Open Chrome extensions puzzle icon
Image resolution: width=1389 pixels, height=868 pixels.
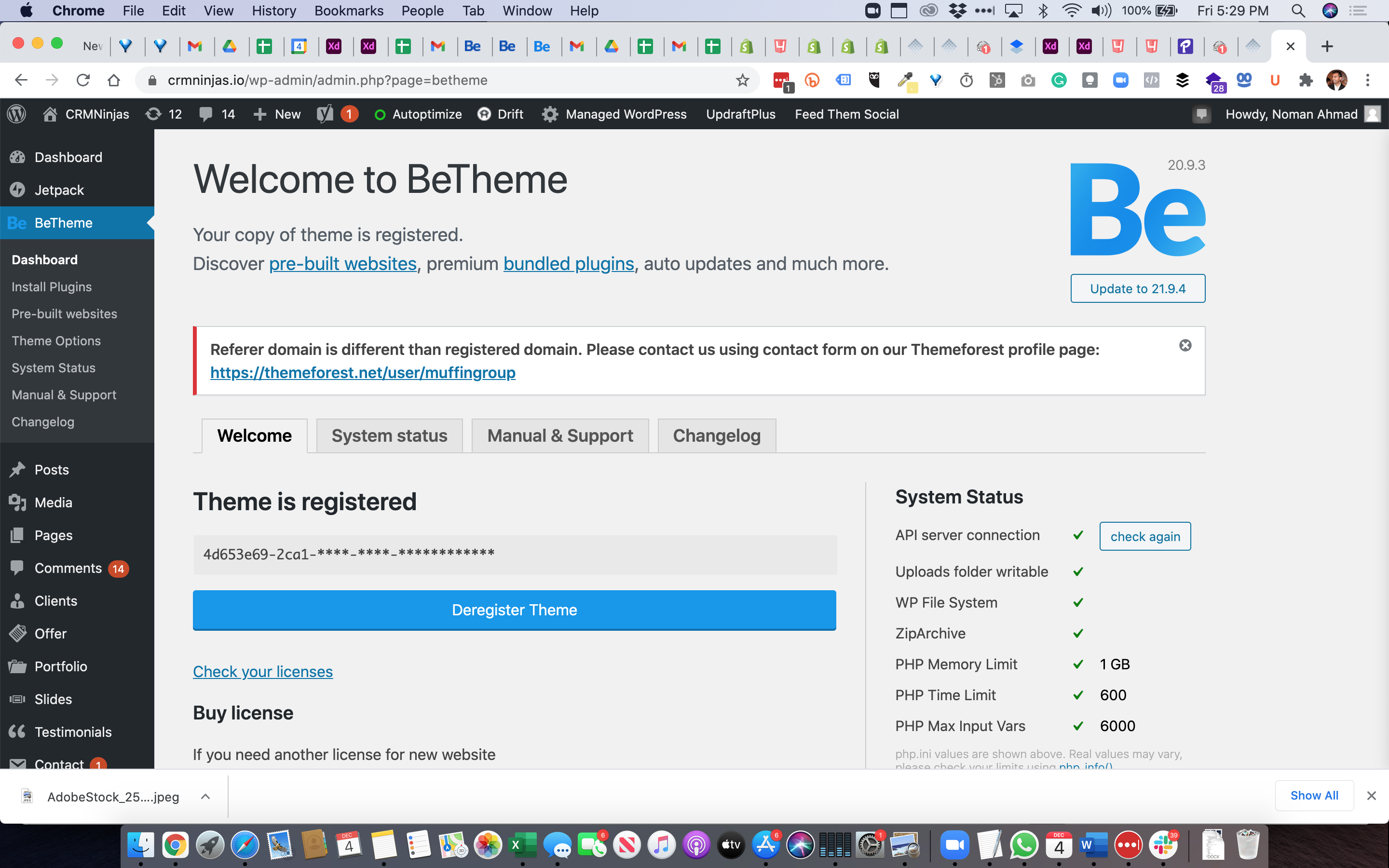click(x=1306, y=80)
